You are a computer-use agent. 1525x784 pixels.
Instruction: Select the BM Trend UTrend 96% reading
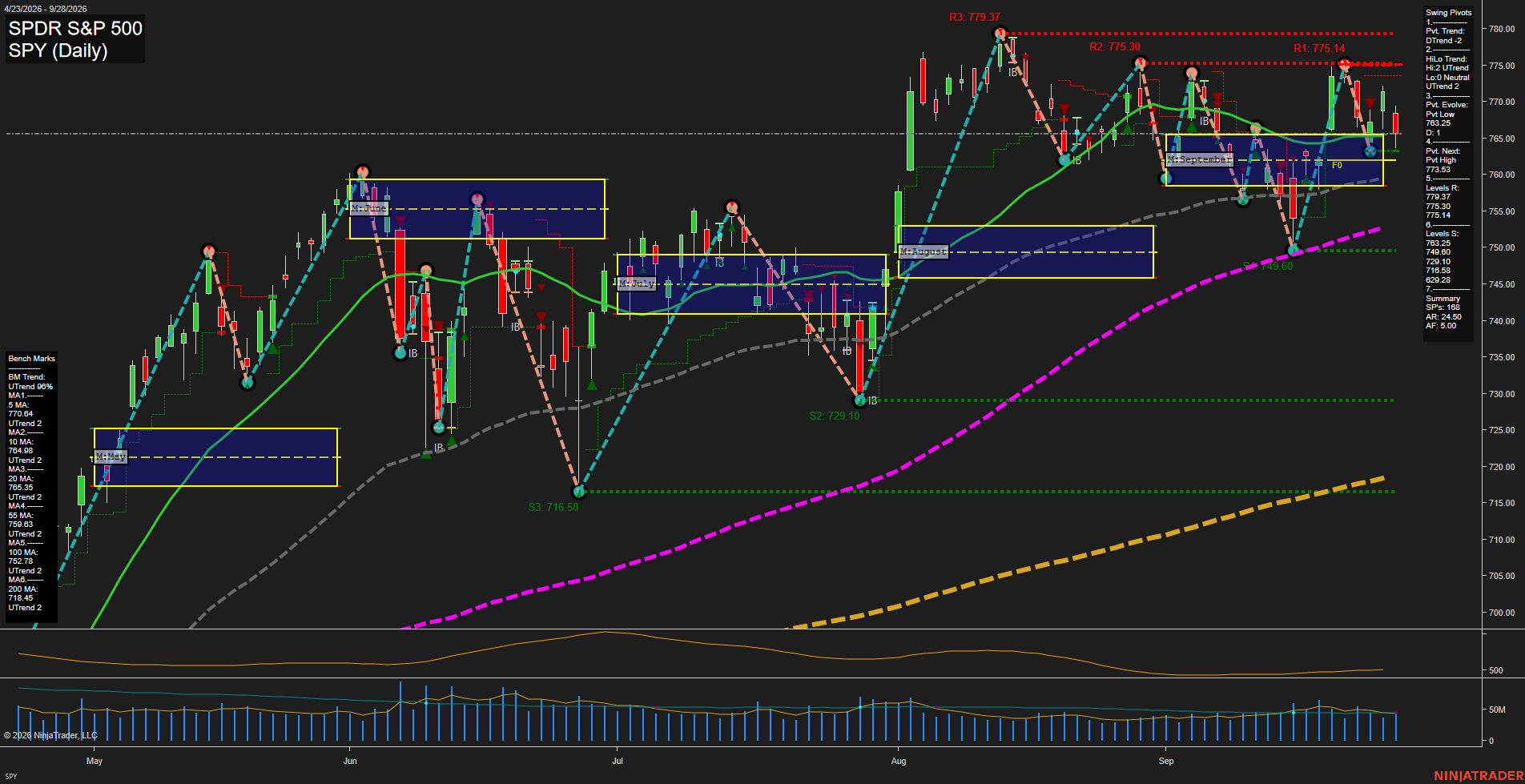pyautogui.click(x=30, y=382)
